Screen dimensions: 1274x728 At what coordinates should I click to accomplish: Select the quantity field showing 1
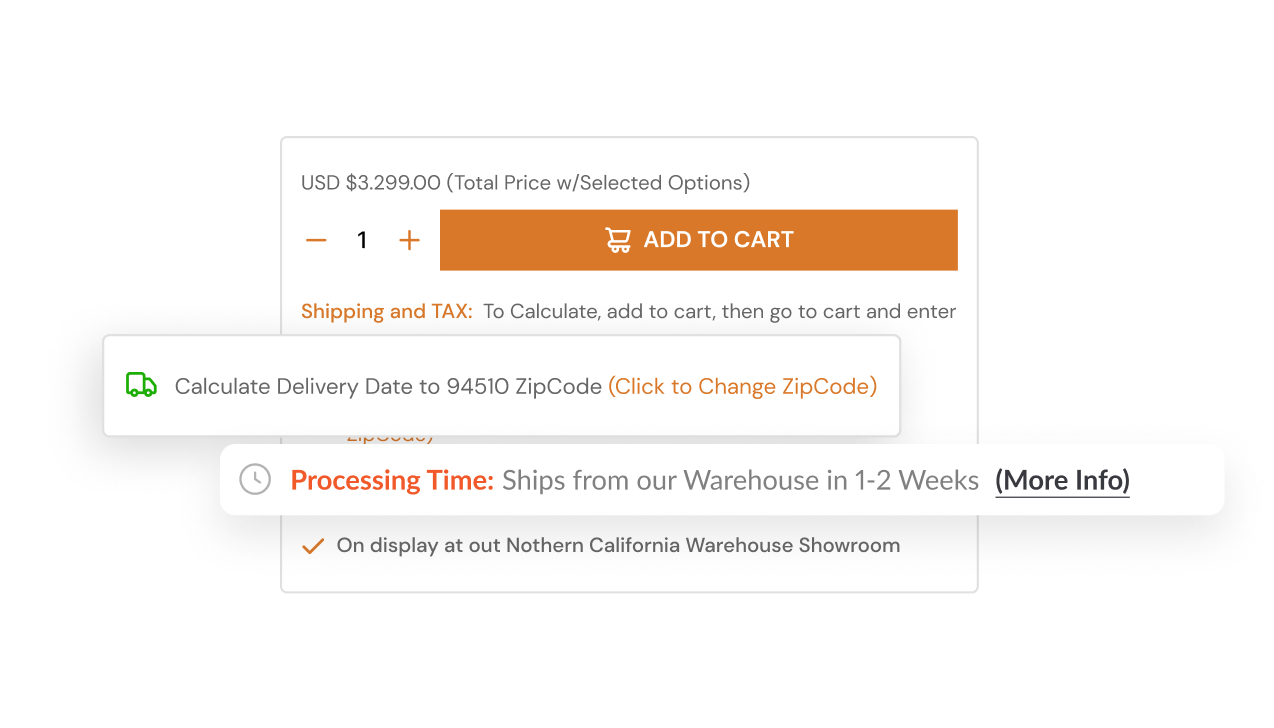362,240
